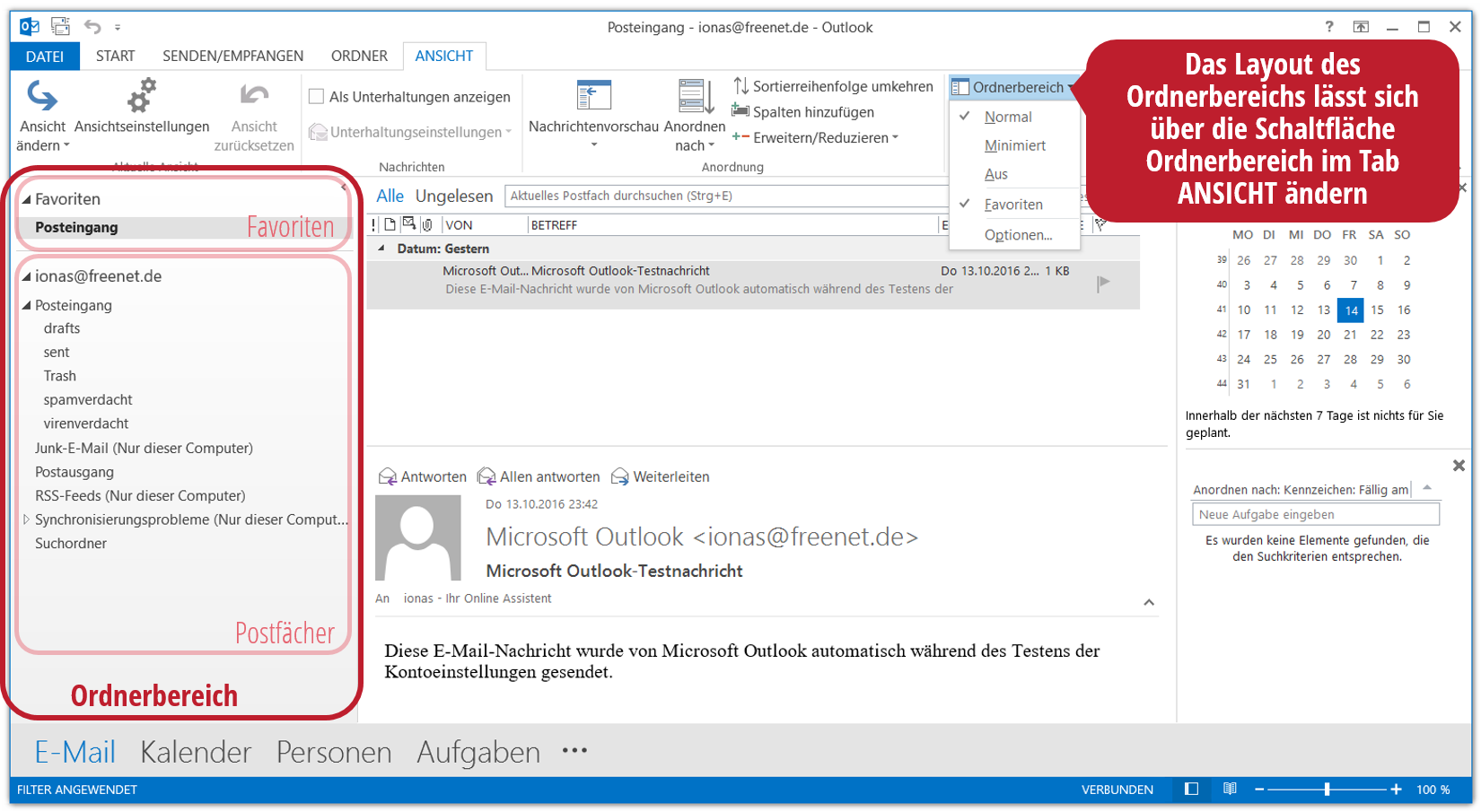Collapse the ionas@freenet.de account
This screenshot has width=1481, height=812.
27,276
